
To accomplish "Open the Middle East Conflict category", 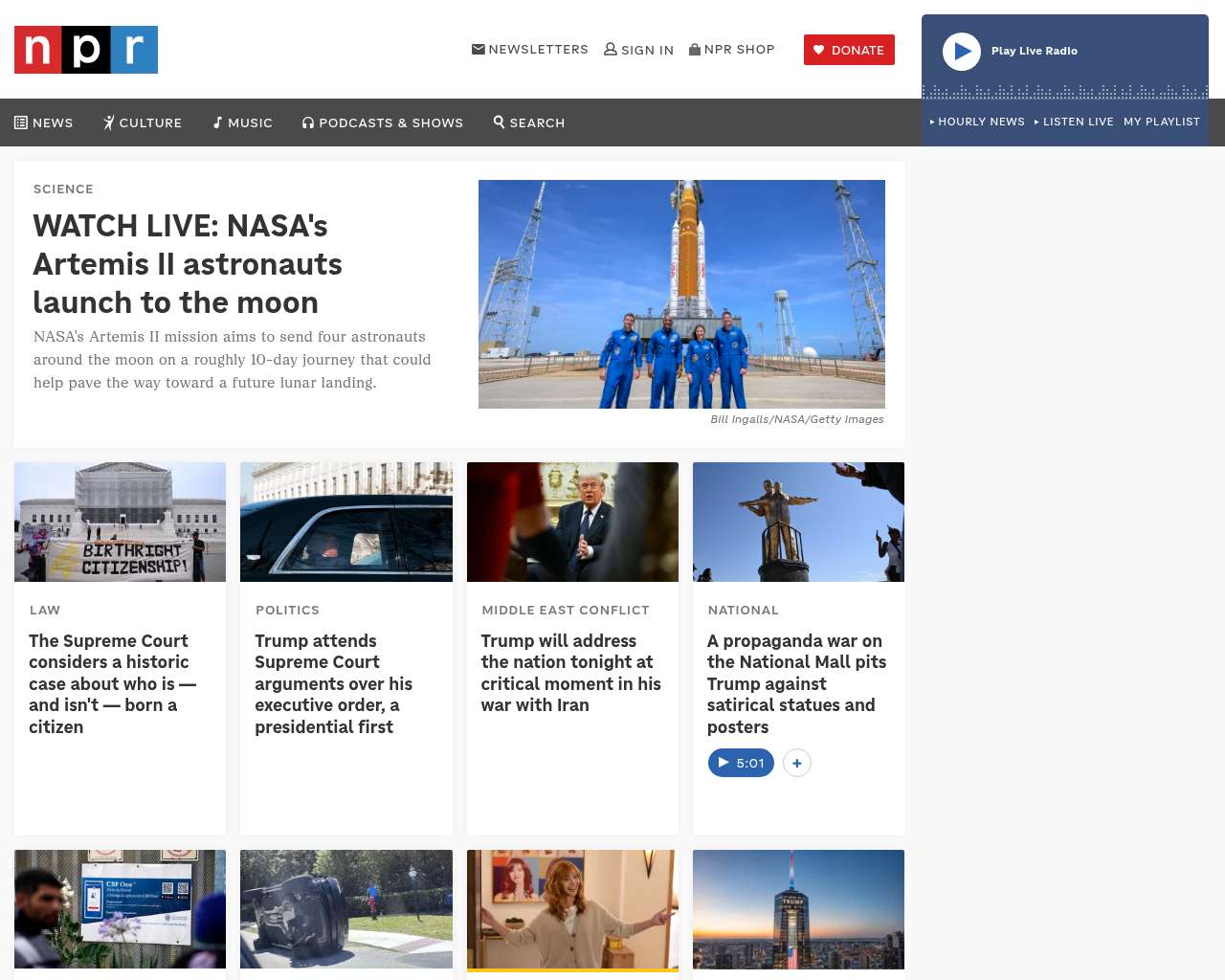I will (x=566, y=610).
